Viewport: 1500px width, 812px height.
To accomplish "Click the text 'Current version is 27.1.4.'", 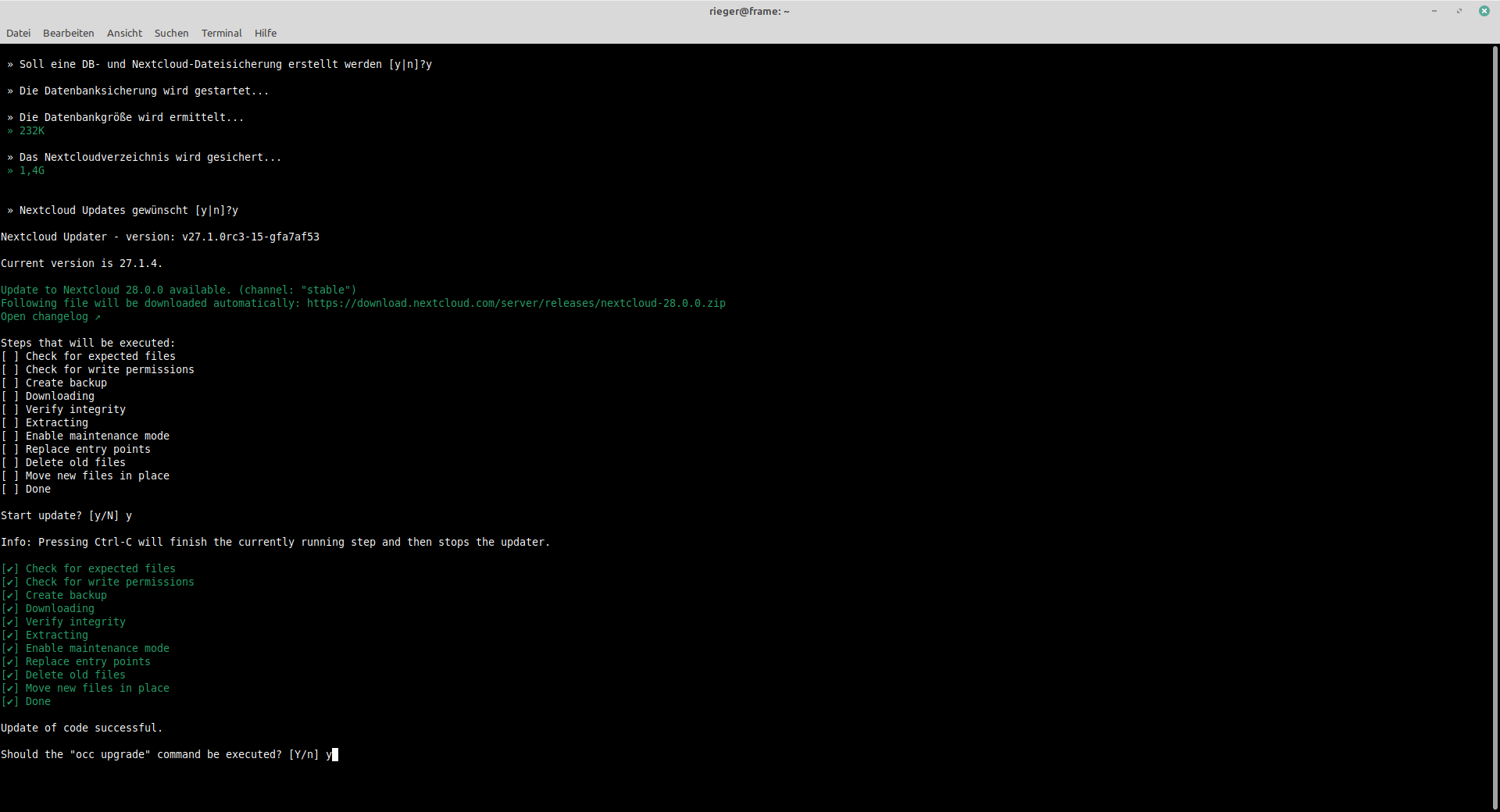I will [82, 263].
